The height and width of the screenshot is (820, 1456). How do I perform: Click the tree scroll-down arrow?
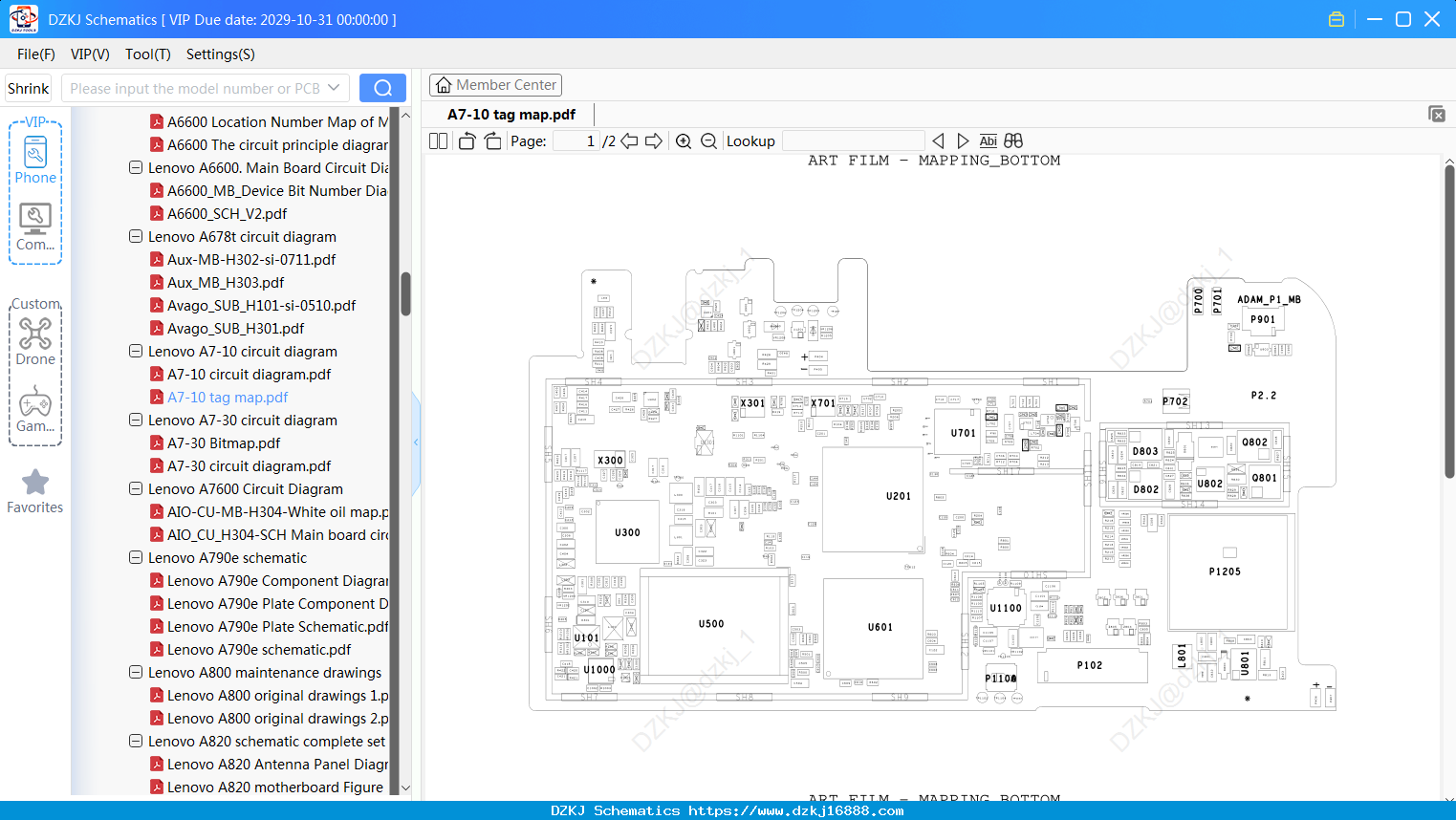[405, 788]
